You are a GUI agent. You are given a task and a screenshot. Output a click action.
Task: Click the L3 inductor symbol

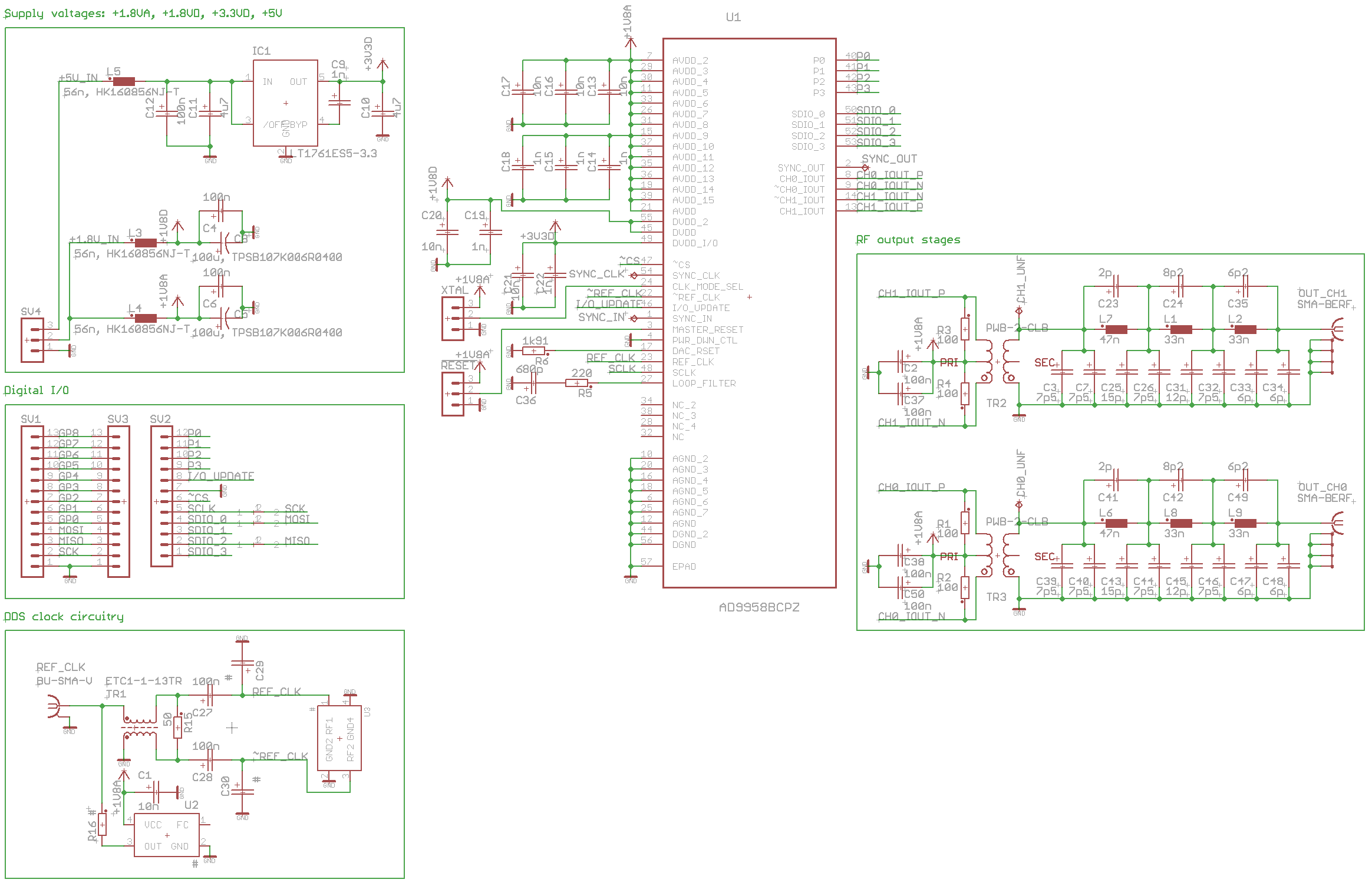[146, 243]
